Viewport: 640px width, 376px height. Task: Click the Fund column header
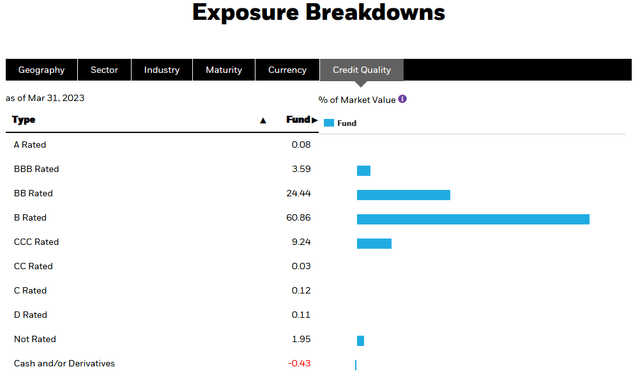[x=298, y=120]
